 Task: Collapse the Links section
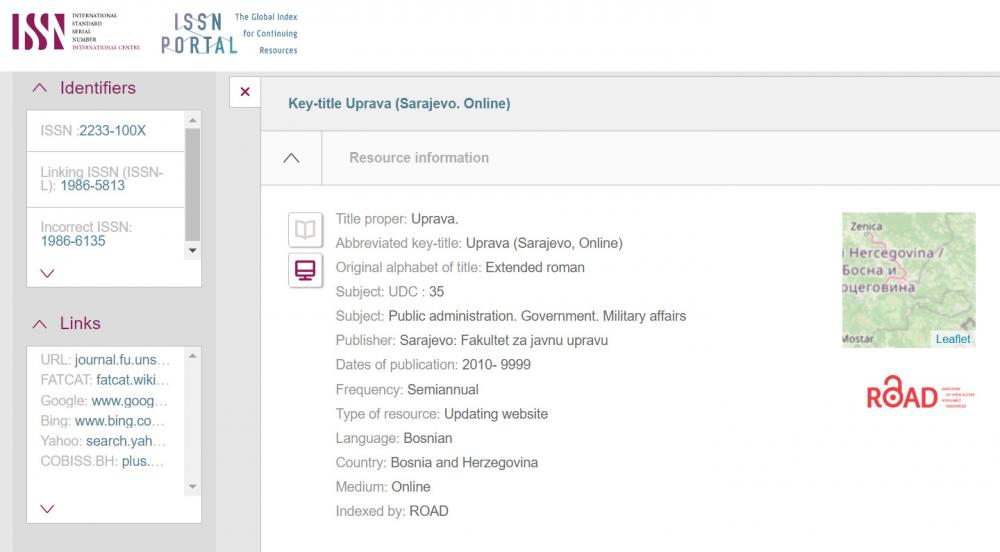(40, 324)
